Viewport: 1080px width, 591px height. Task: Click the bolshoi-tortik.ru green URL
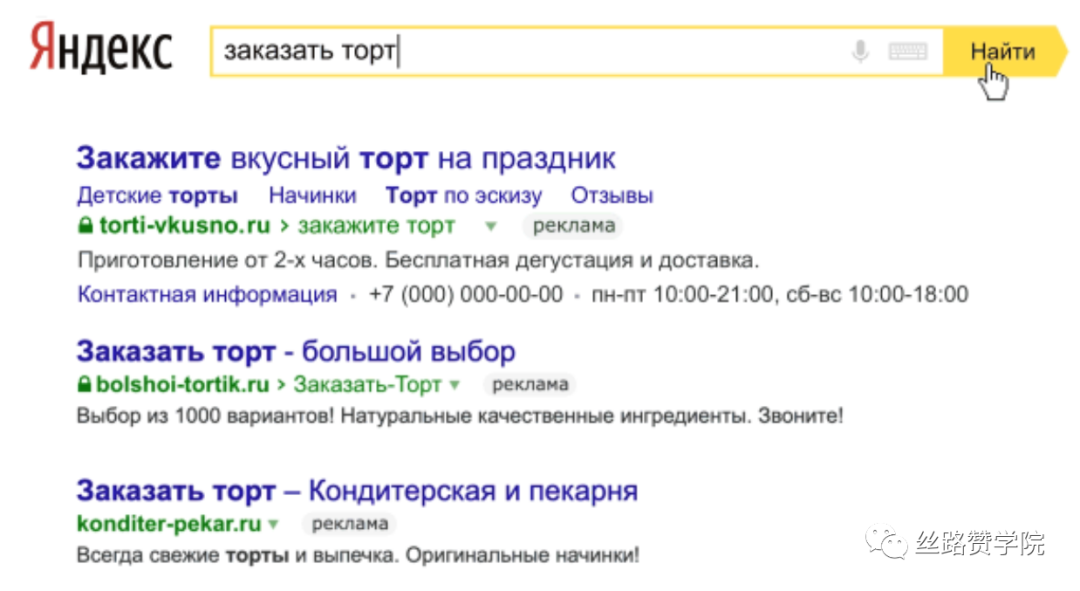point(183,384)
